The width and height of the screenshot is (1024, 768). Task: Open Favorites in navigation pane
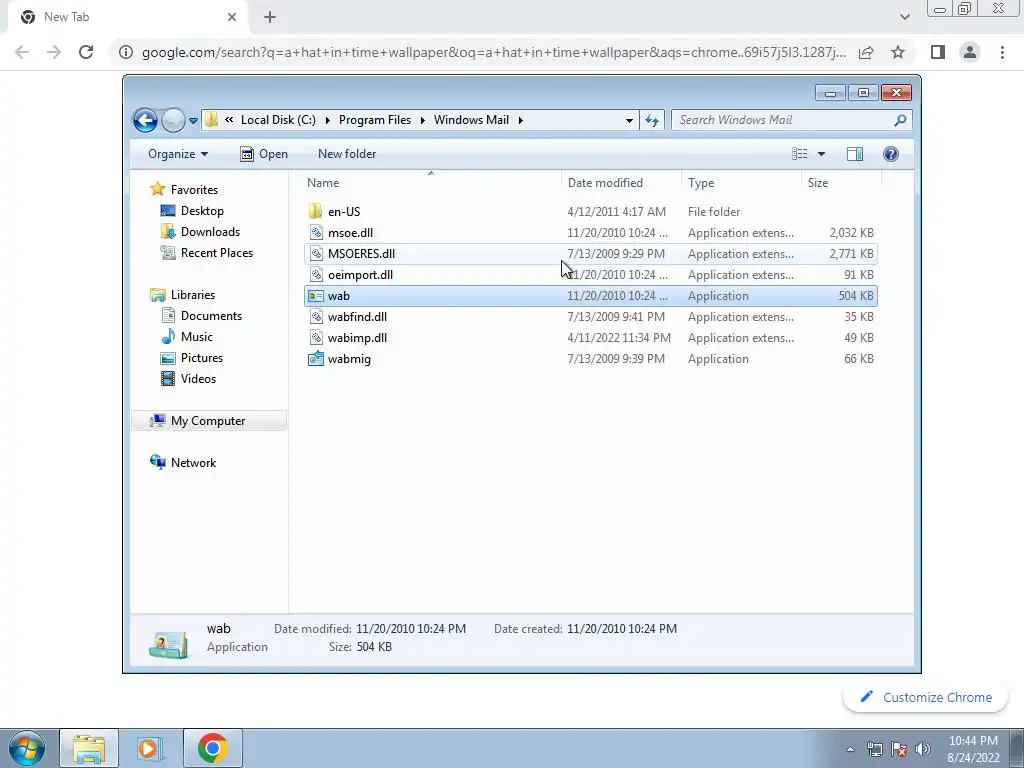coord(194,189)
